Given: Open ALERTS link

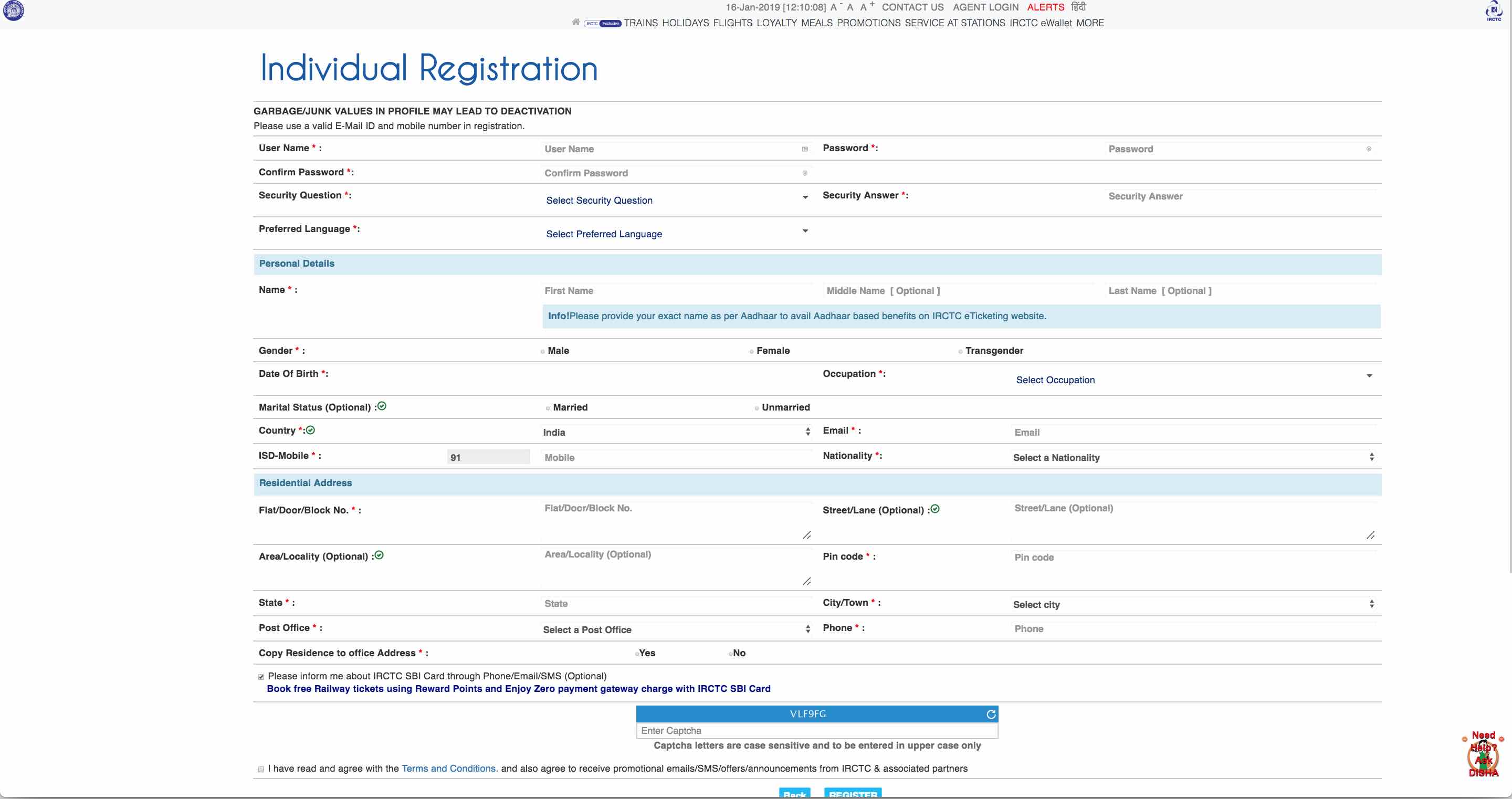Looking at the screenshot, I should click(x=1045, y=7).
